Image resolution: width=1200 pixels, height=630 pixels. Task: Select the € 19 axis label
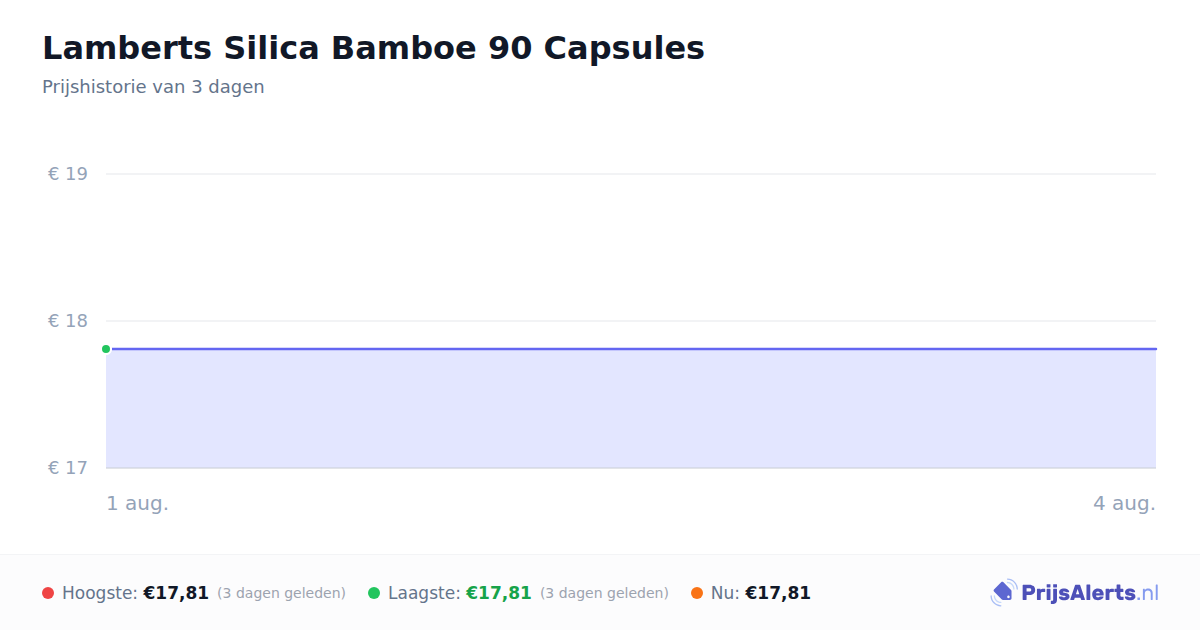pos(68,174)
